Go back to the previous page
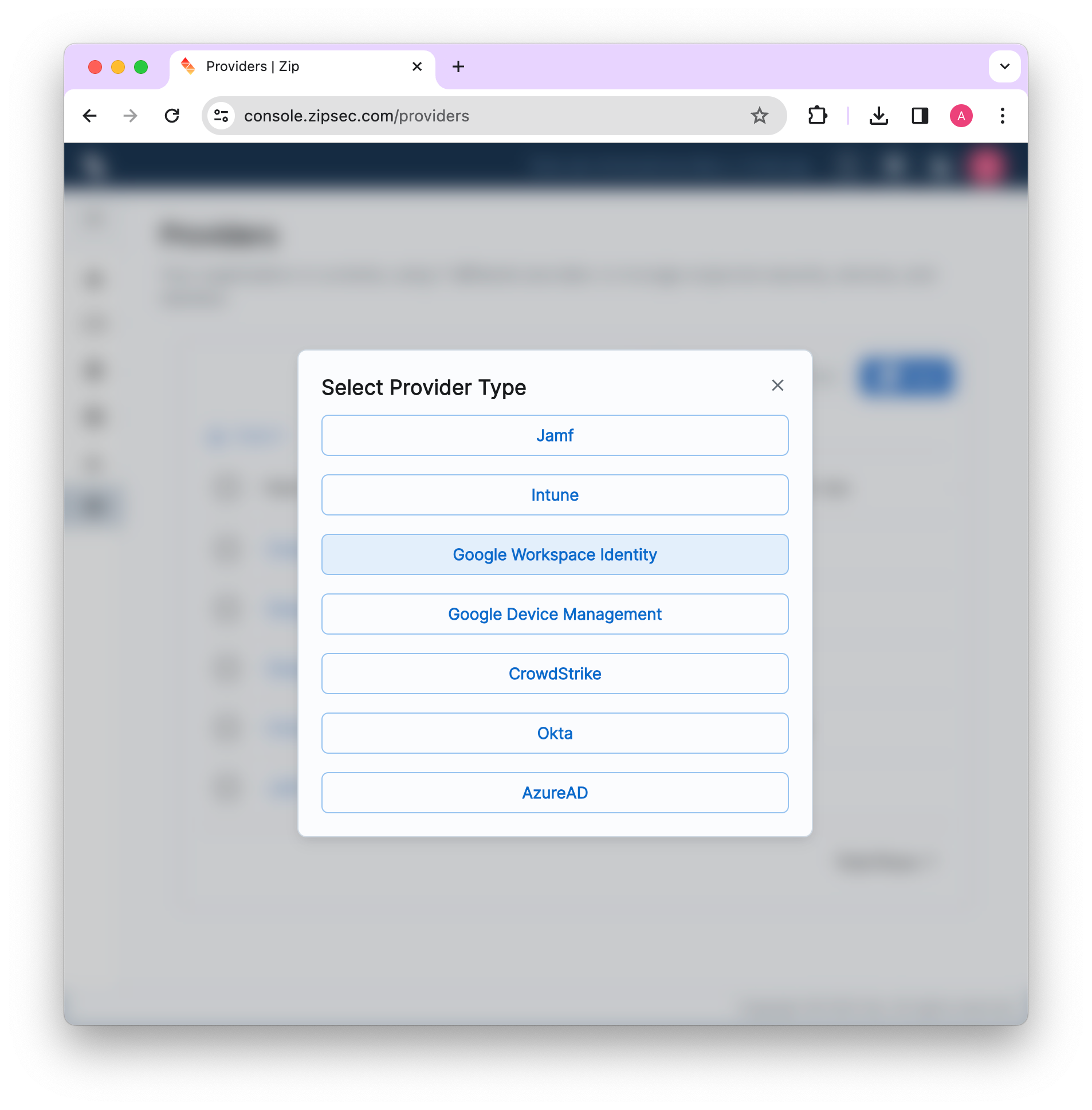 click(x=90, y=116)
